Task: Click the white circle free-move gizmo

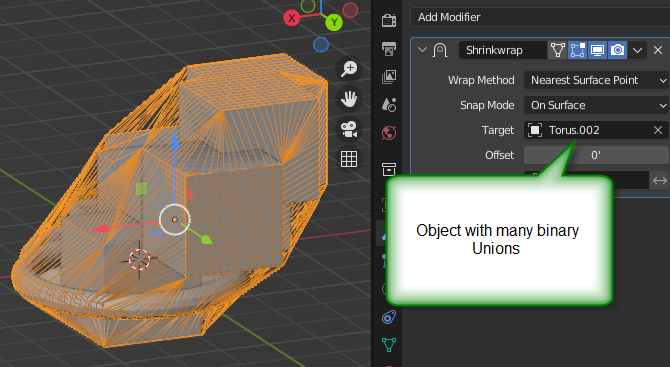Action: tap(175, 220)
